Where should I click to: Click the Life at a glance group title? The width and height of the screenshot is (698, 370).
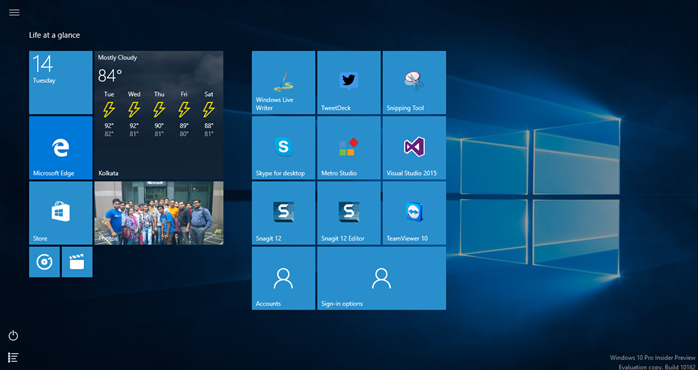point(54,35)
